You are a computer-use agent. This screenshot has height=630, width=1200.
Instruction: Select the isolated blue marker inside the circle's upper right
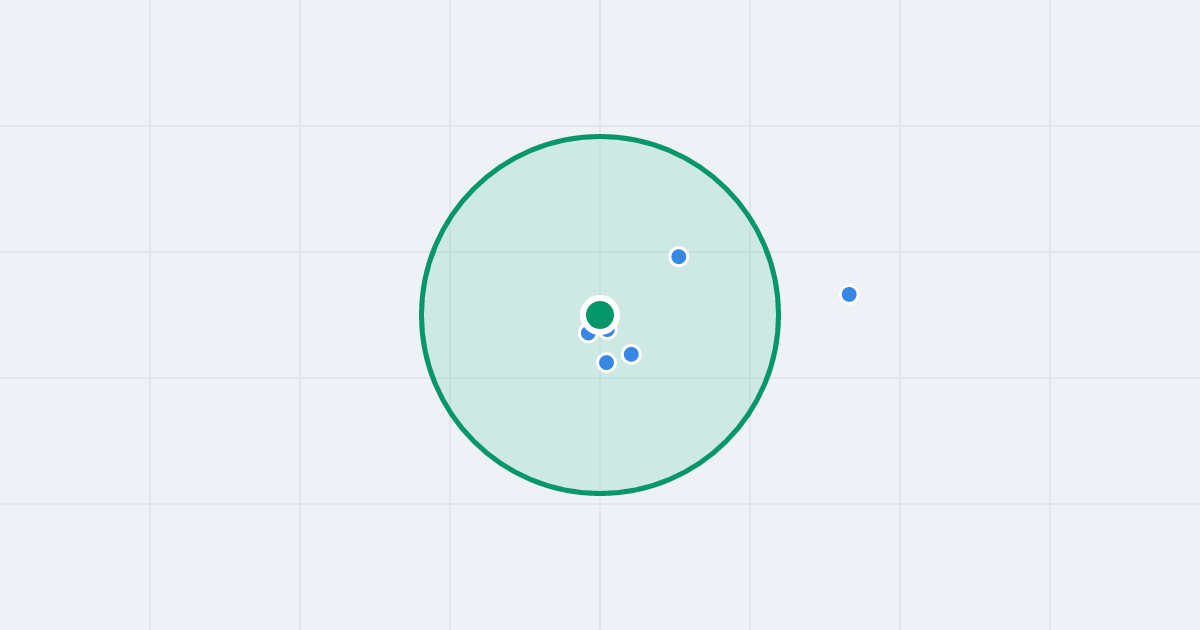coord(678,257)
